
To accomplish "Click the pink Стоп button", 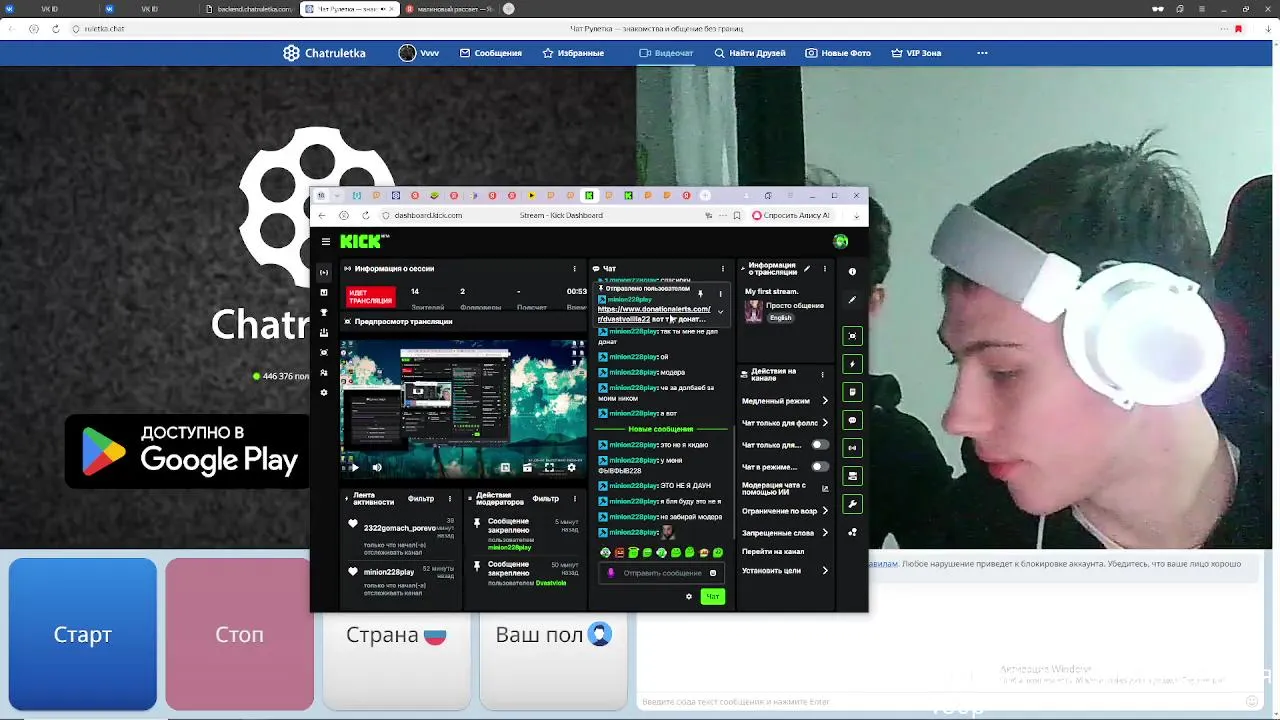I will (x=240, y=634).
